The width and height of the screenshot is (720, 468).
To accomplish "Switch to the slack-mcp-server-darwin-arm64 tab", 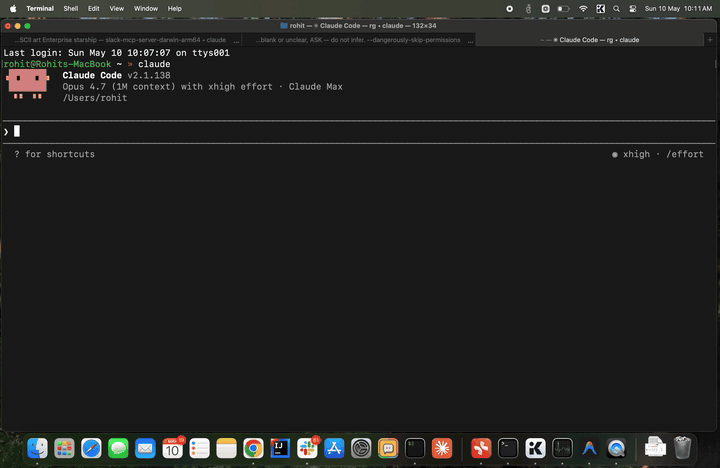I will coord(120,40).
